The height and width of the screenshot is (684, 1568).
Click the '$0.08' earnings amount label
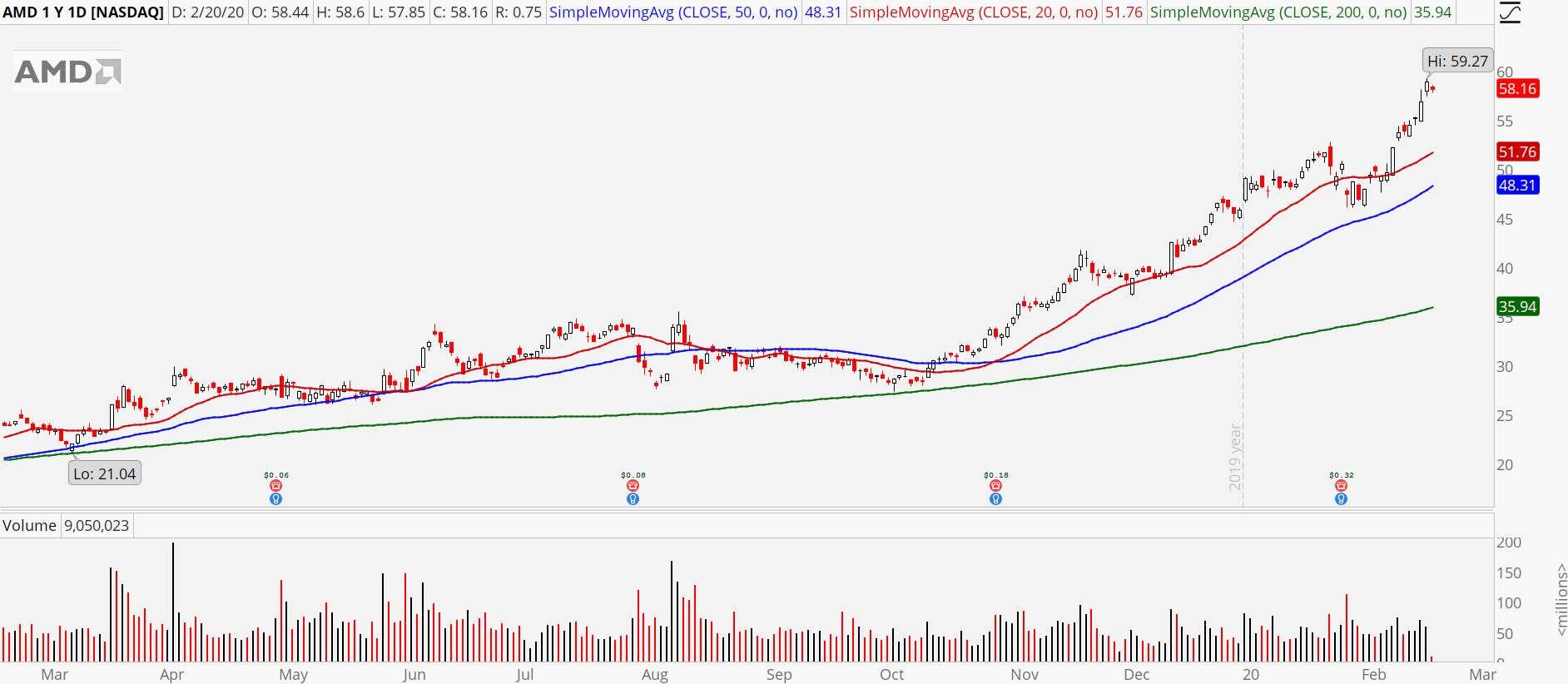pyautogui.click(x=633, y=475)
